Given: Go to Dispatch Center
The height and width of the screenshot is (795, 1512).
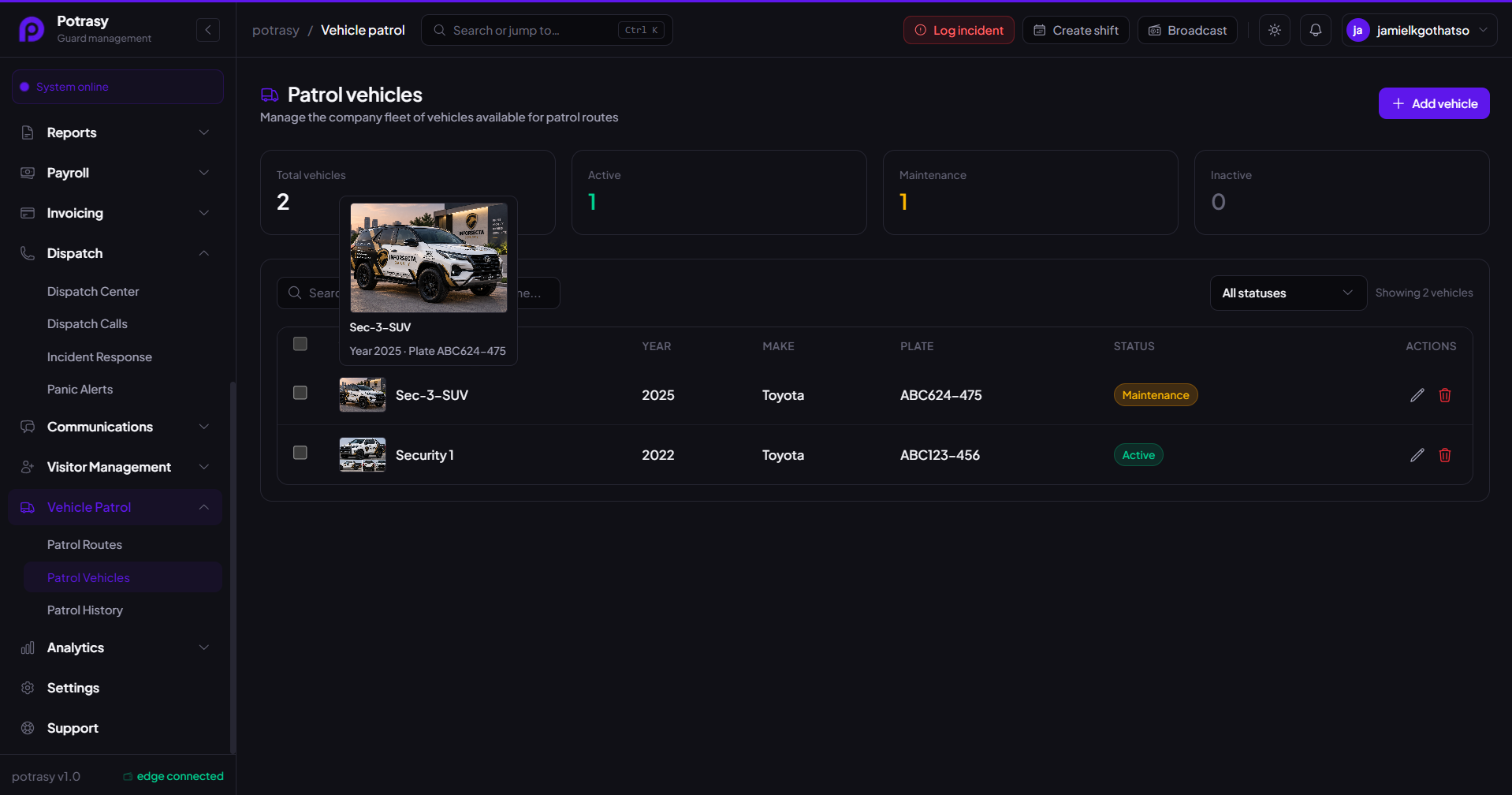Looking at the screenshot, I should [x=93, y=292].
